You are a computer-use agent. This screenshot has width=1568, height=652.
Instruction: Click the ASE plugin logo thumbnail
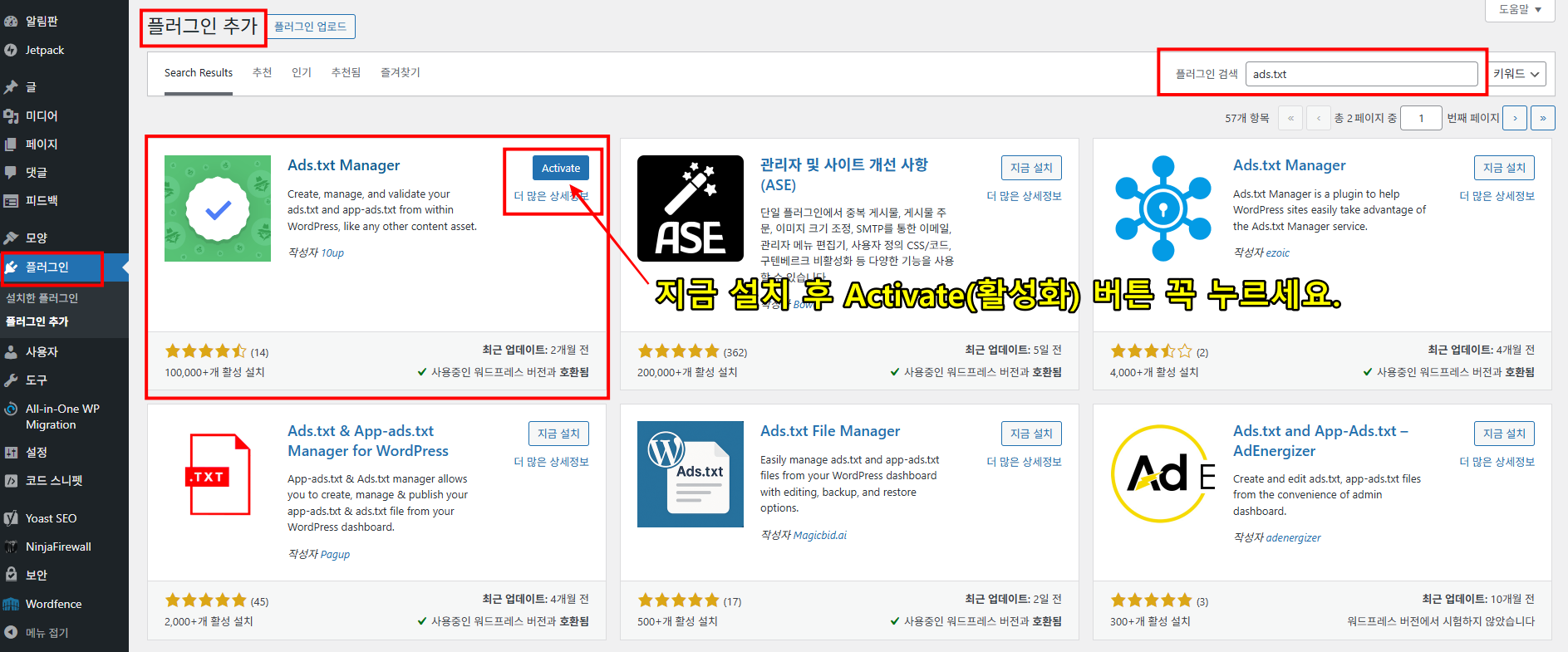pyautogui.click(x=690, y=208)
